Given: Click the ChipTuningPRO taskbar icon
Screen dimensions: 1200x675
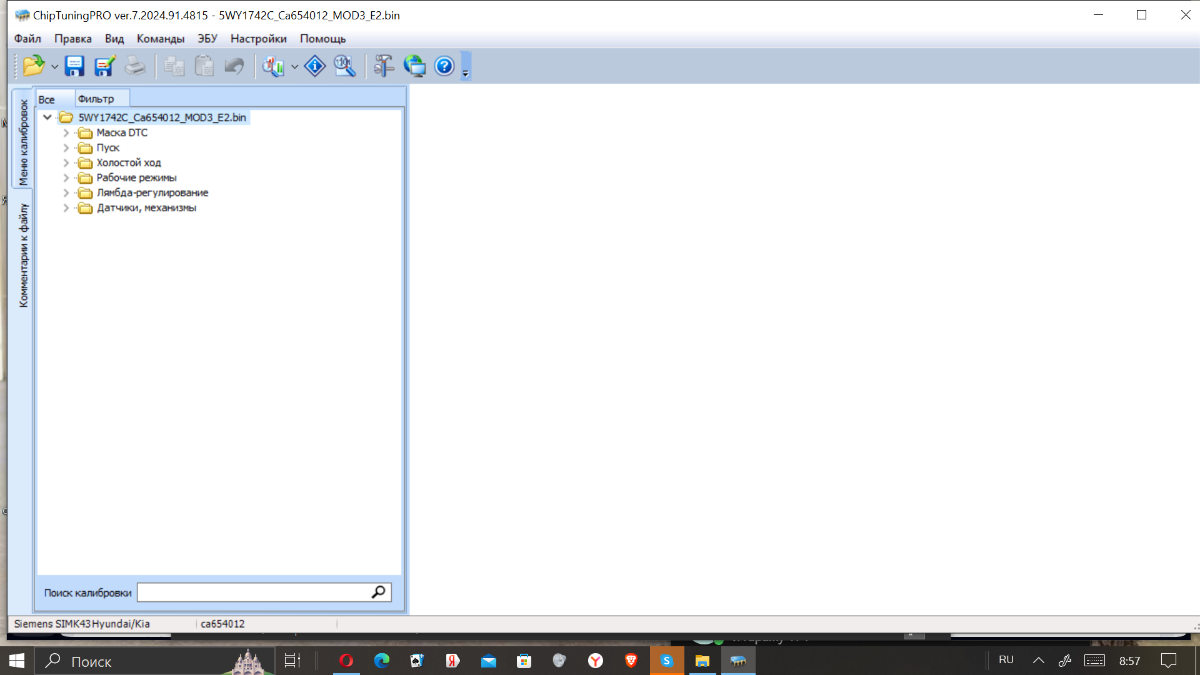Looking at the screenshot, I should point(738,660).
